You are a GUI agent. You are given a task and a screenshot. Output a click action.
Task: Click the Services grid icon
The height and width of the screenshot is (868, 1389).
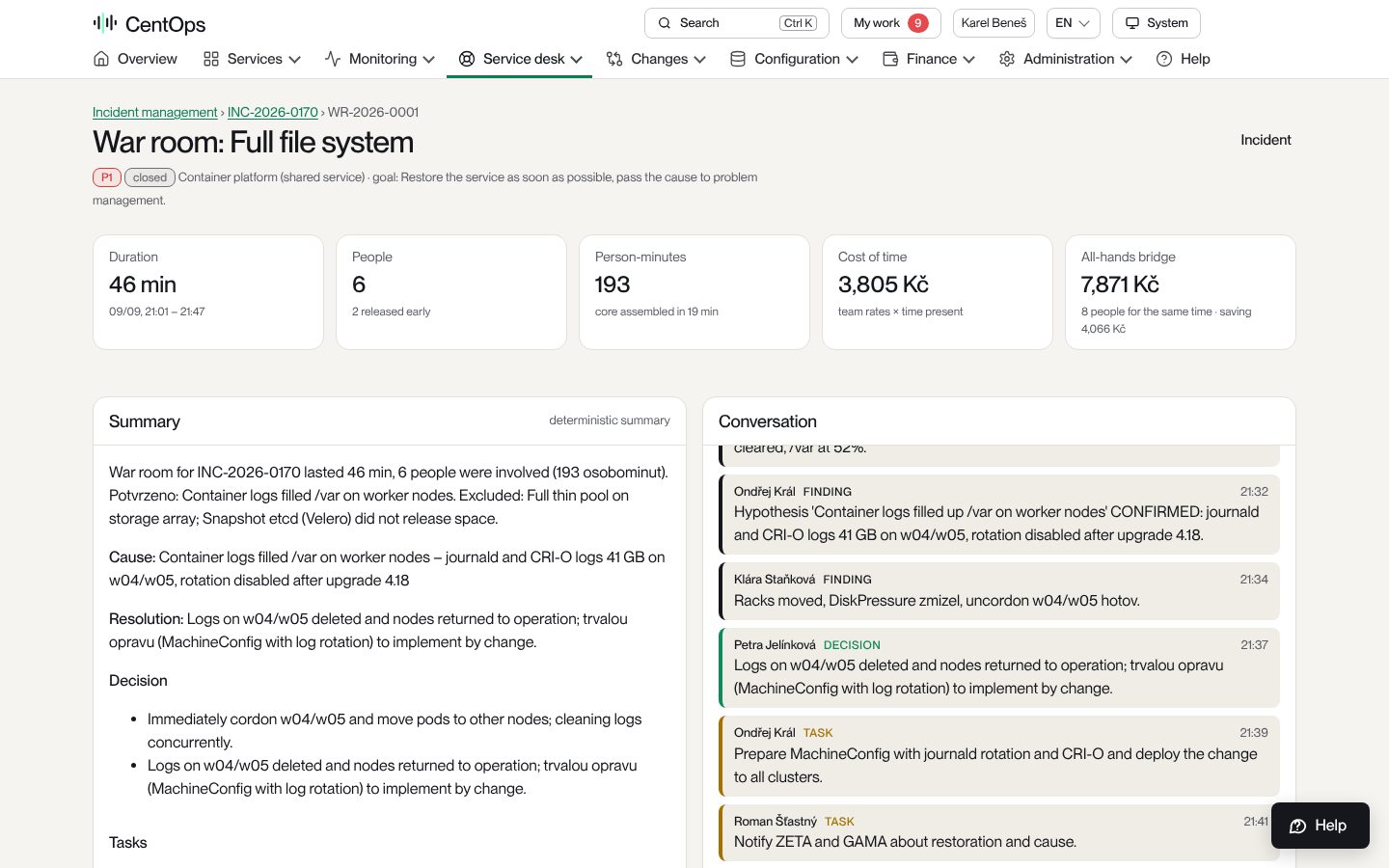[x=211, y=59]
